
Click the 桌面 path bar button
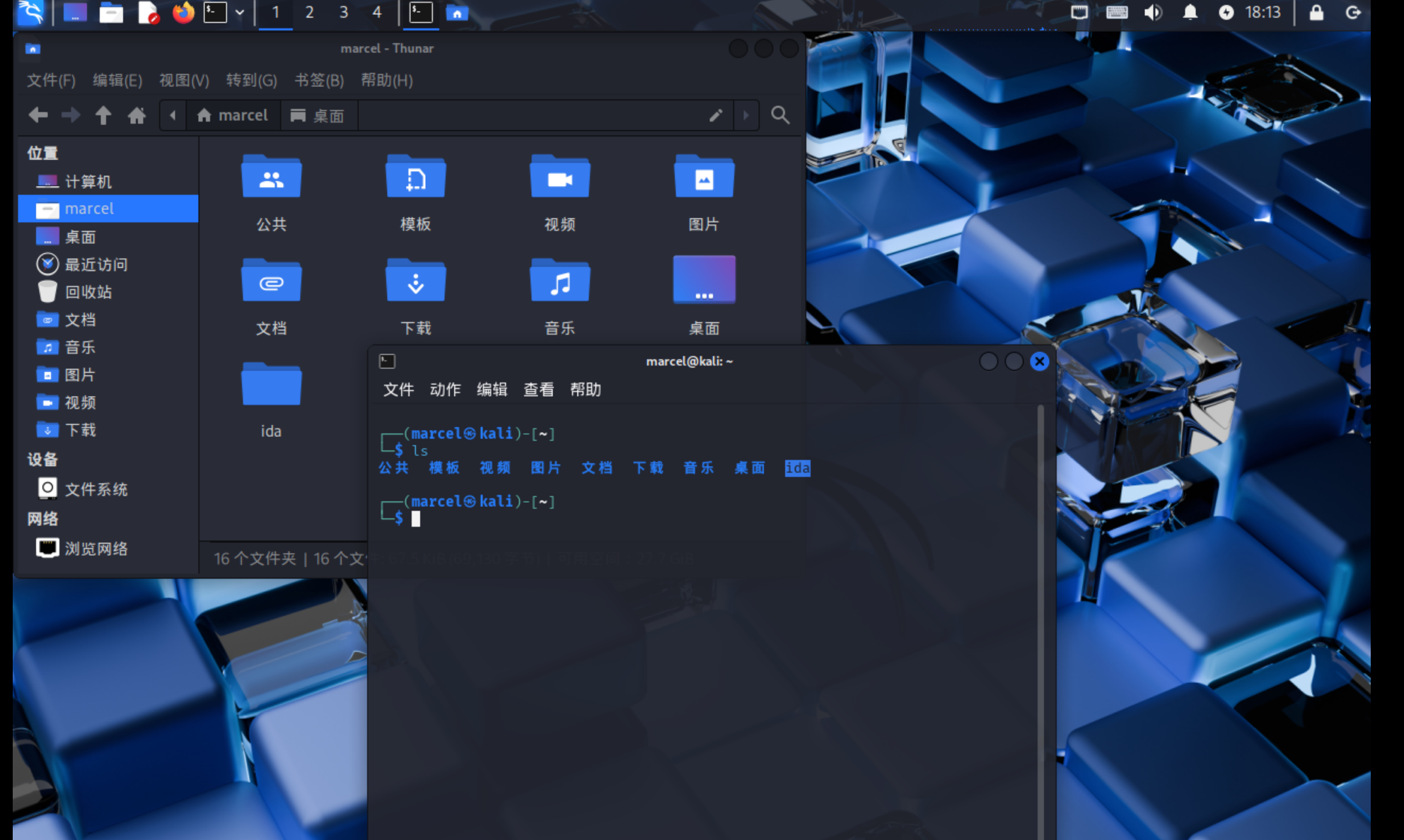(318, 115)
